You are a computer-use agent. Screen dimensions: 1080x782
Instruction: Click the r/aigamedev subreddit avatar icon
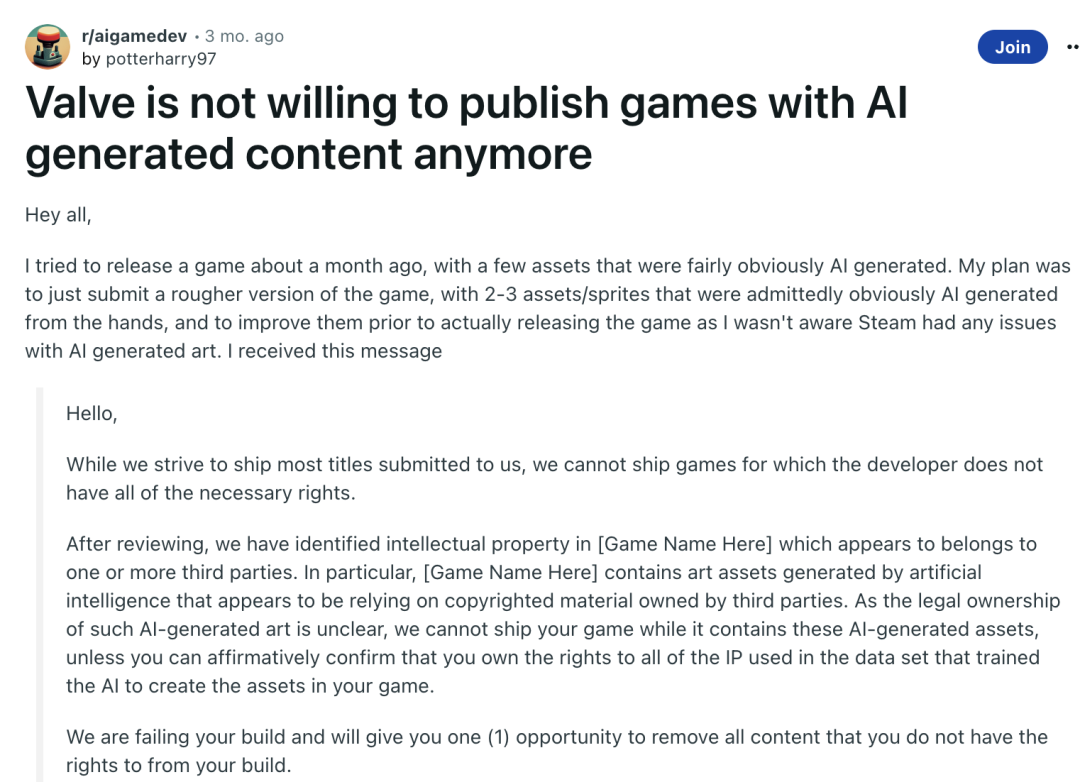click(x=48, y=47)
